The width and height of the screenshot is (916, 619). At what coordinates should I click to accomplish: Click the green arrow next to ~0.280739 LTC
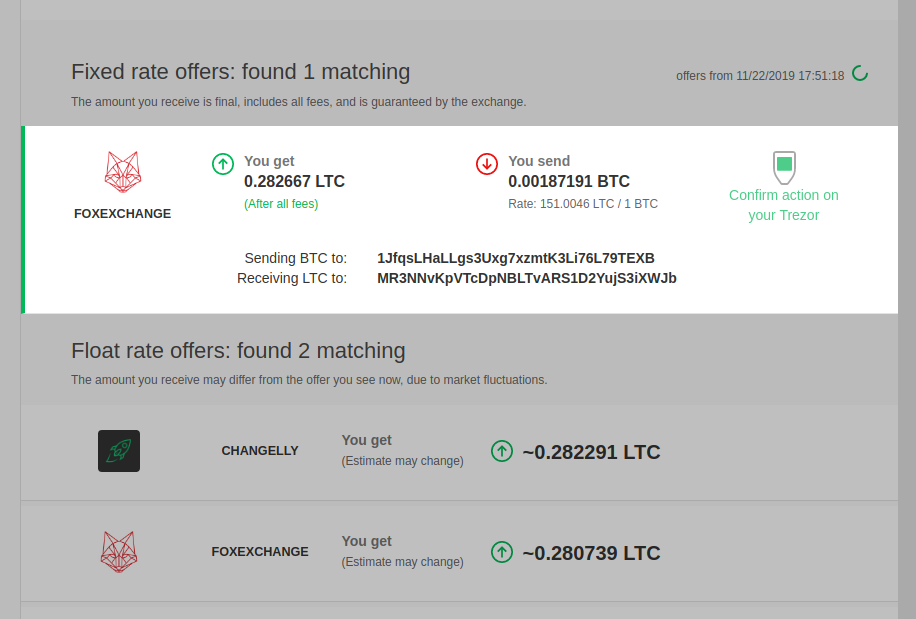502,552
